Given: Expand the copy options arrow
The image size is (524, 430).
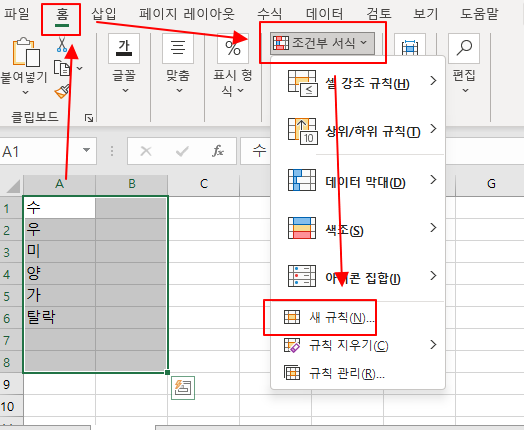Looking at the screenshot, I should [x=80, y=68].
